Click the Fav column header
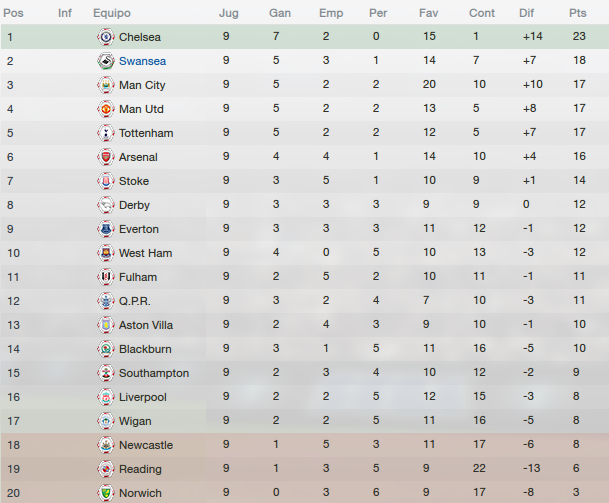The image size is (609, 503). pos(428,13)
